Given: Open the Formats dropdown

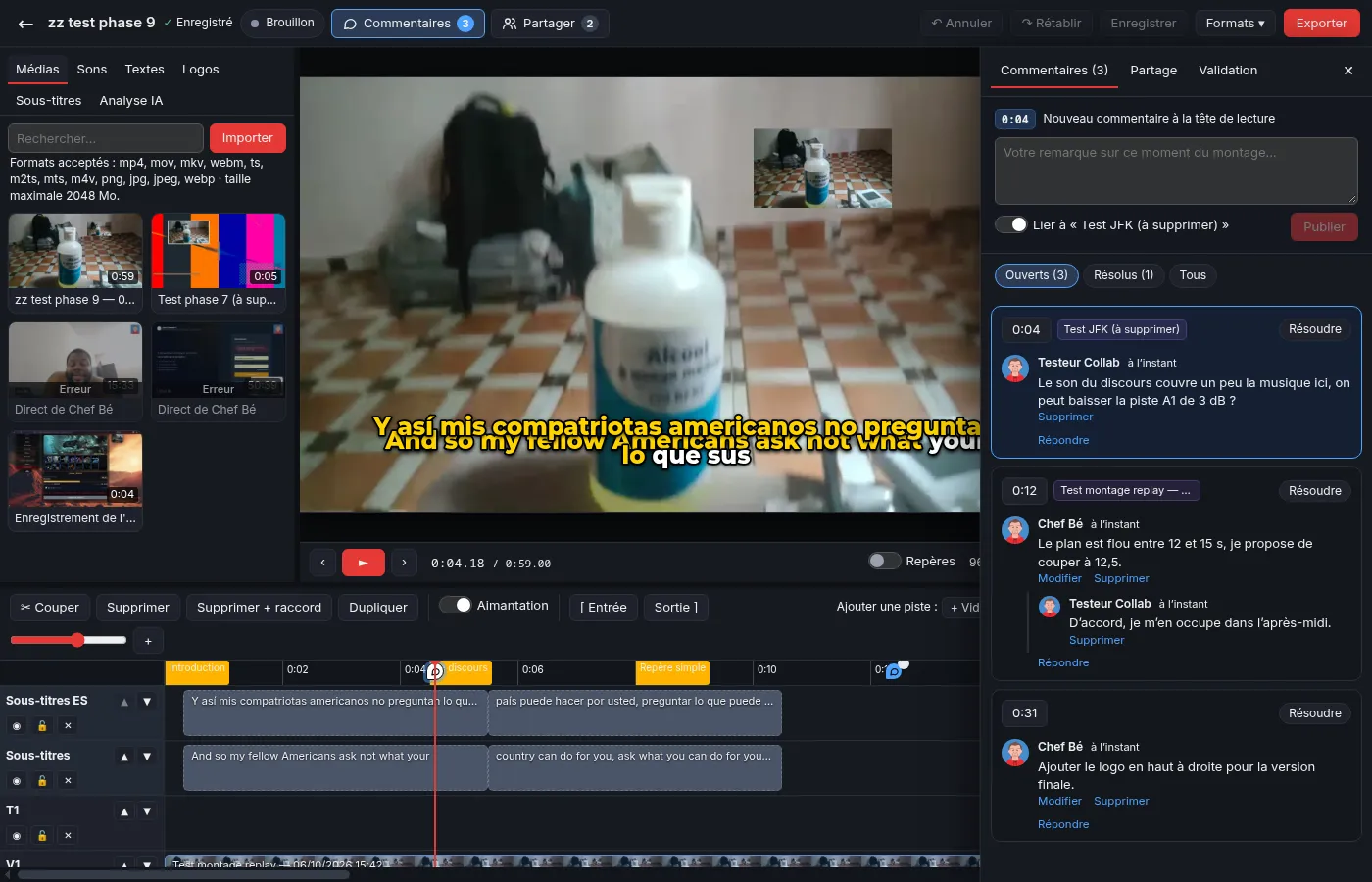Looking at the screenshot, I should coord(1235,24).
